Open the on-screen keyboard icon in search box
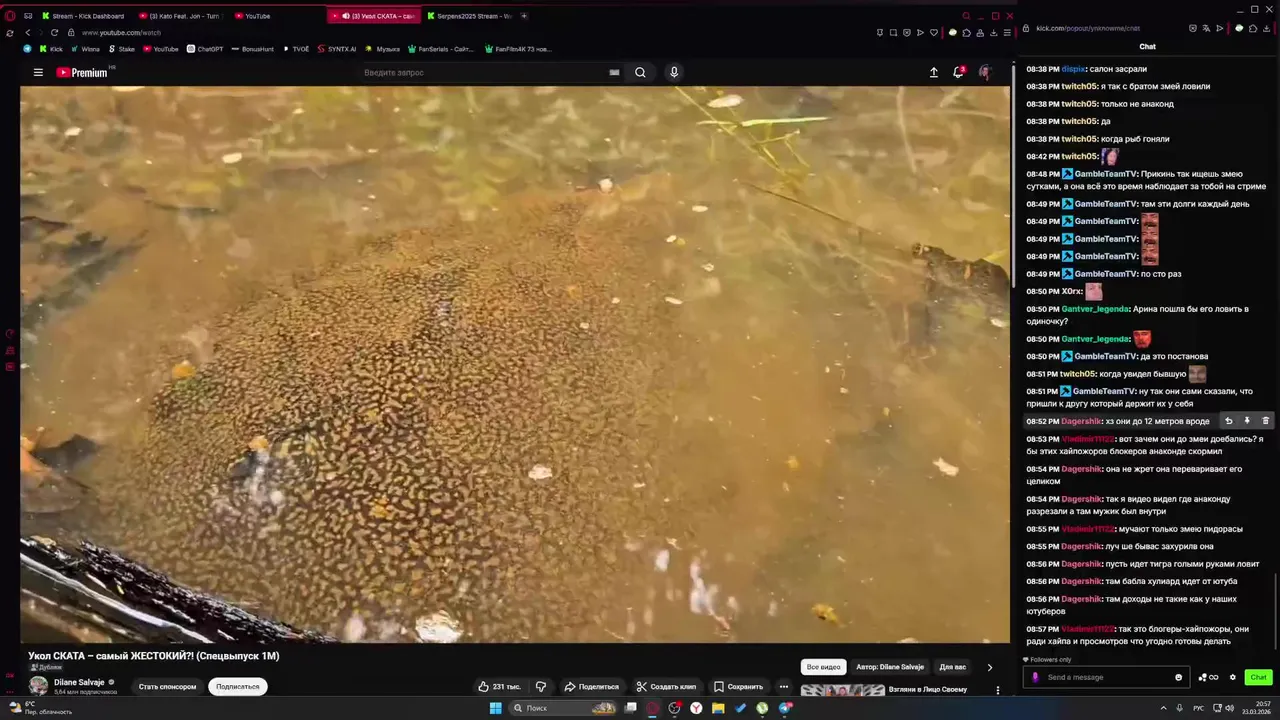1280x720 pixels. (614, 72)
